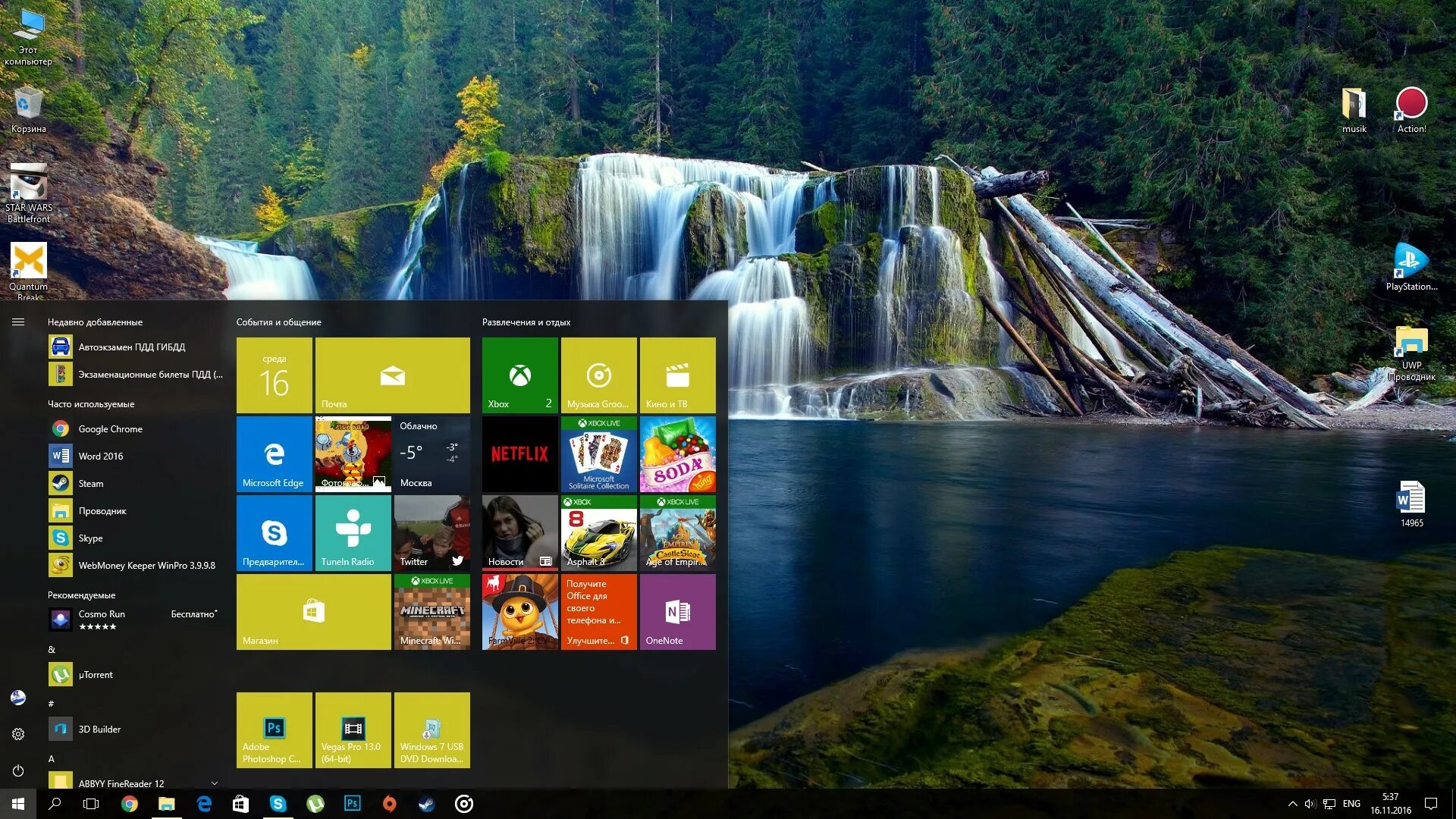Open Minecraft Windows Edition tile
1456x819 pixels.
pyautogui.click(x=432, y=611)
